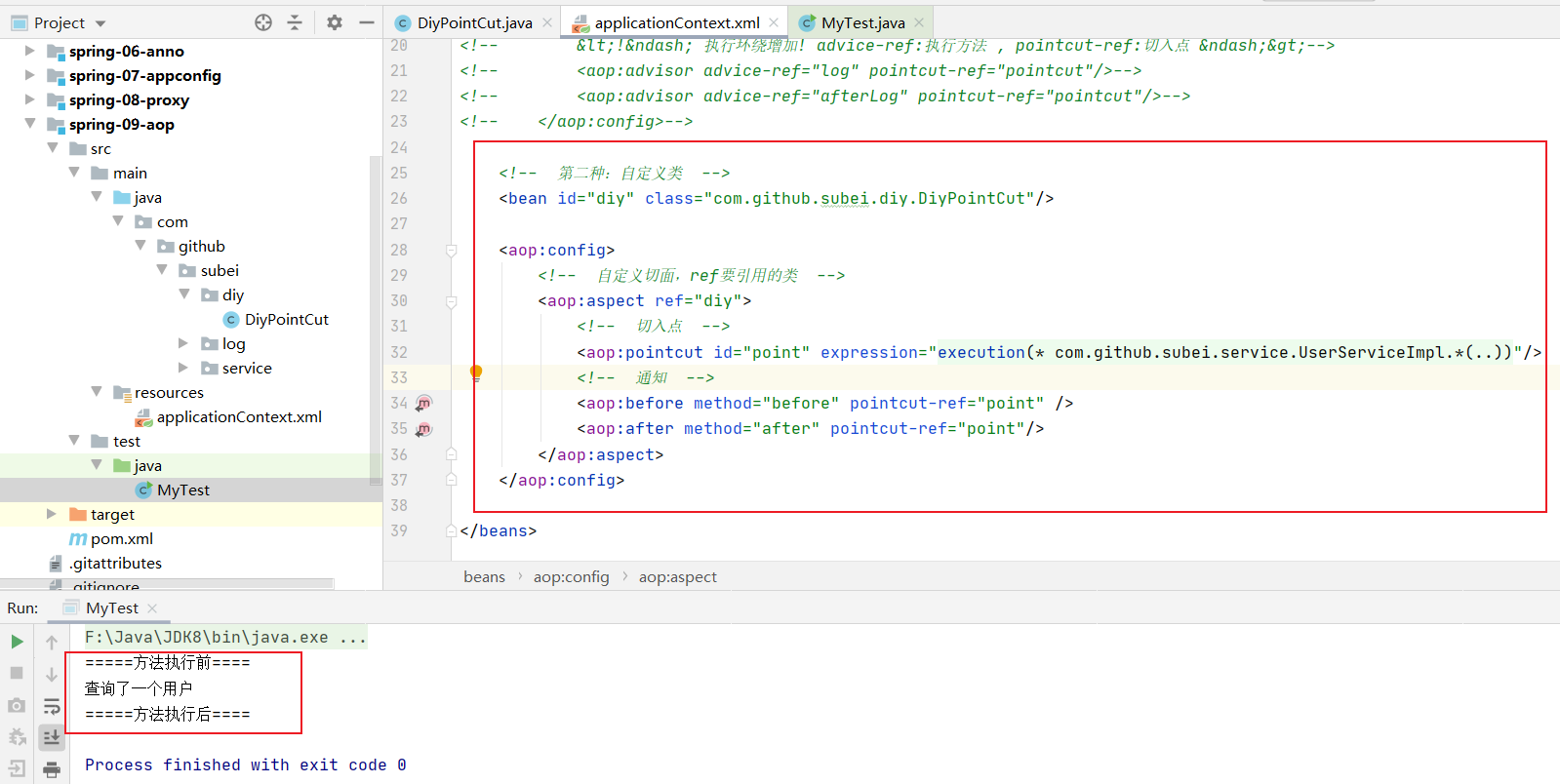Click the printer icon in Run panel
Screen dimensions: 1560x784
coord(52,769)
